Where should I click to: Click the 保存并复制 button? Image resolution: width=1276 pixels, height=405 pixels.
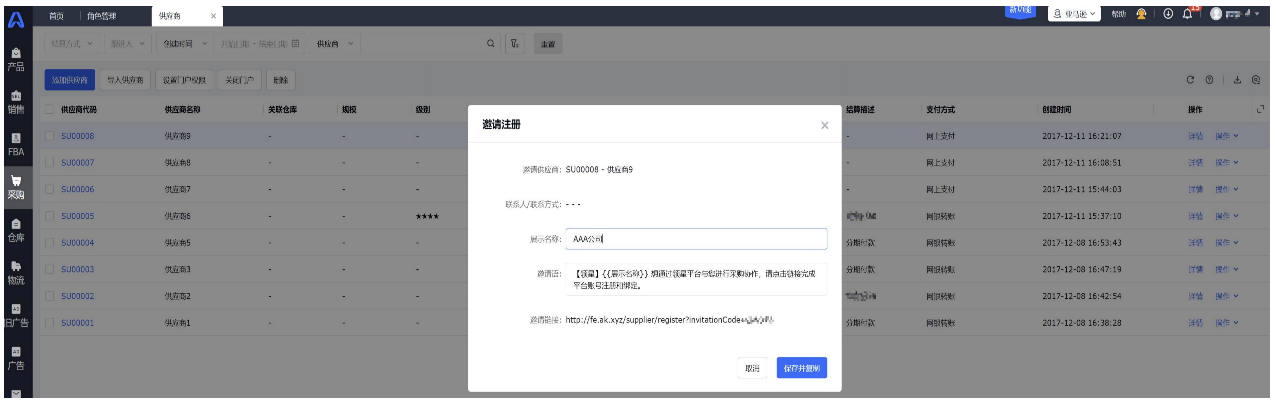[802, 369]
